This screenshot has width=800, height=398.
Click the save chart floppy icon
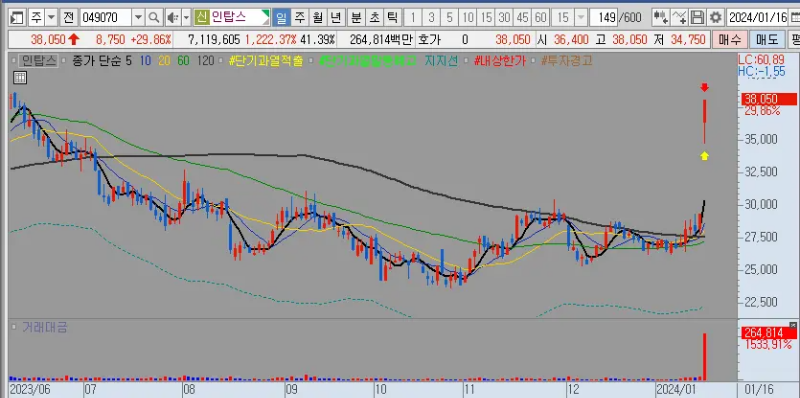point(697,18)
